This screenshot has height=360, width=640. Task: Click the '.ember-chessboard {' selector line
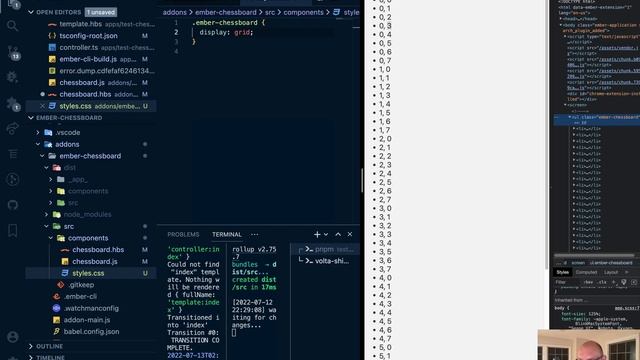pyautogui.click(x=228, y=22)
